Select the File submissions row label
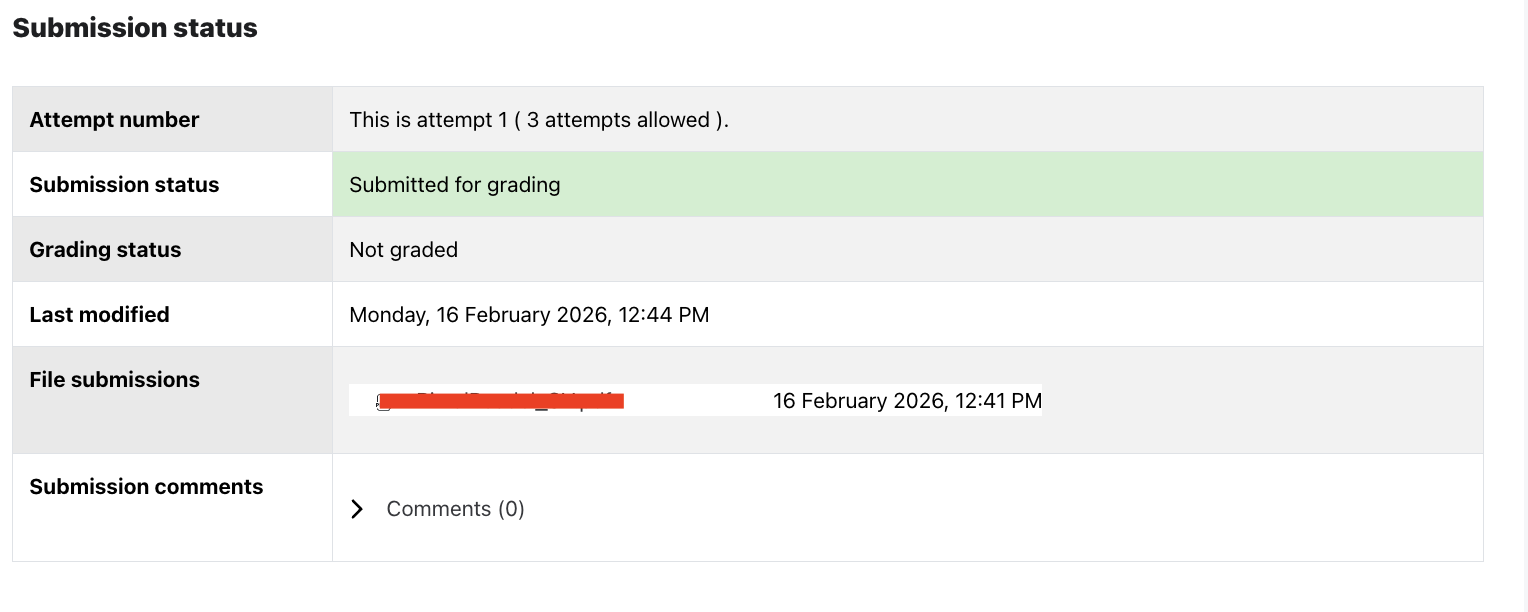Screen dimensions: 1528x612 (114, 380)
